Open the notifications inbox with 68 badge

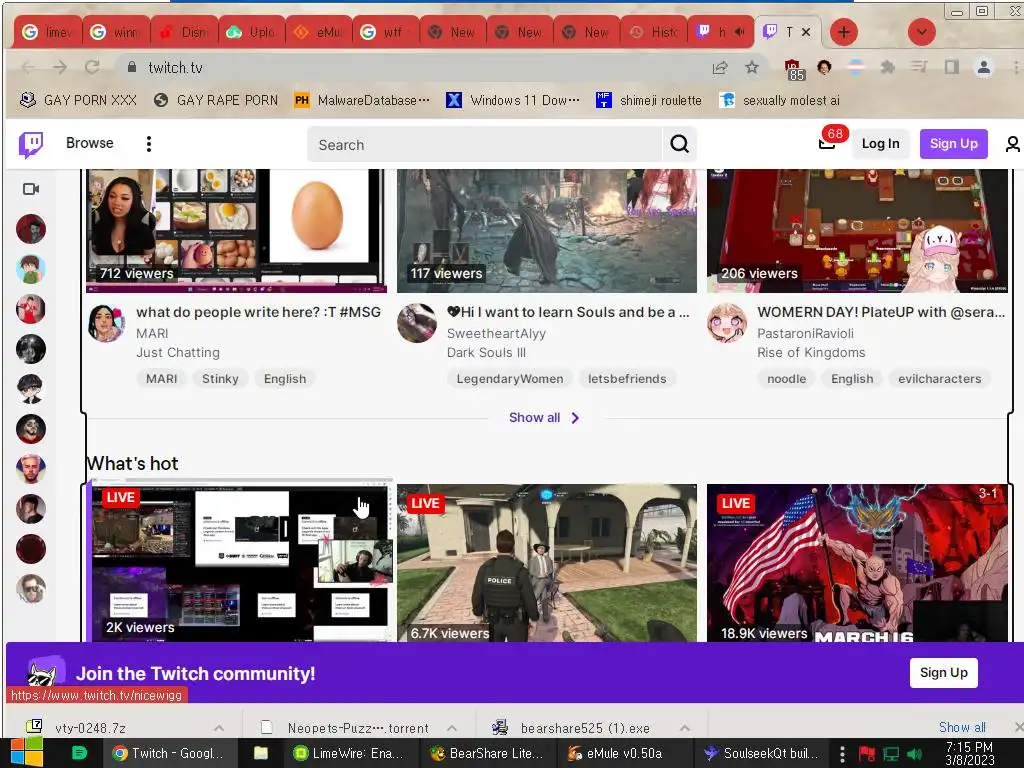[x=827, y=143]
